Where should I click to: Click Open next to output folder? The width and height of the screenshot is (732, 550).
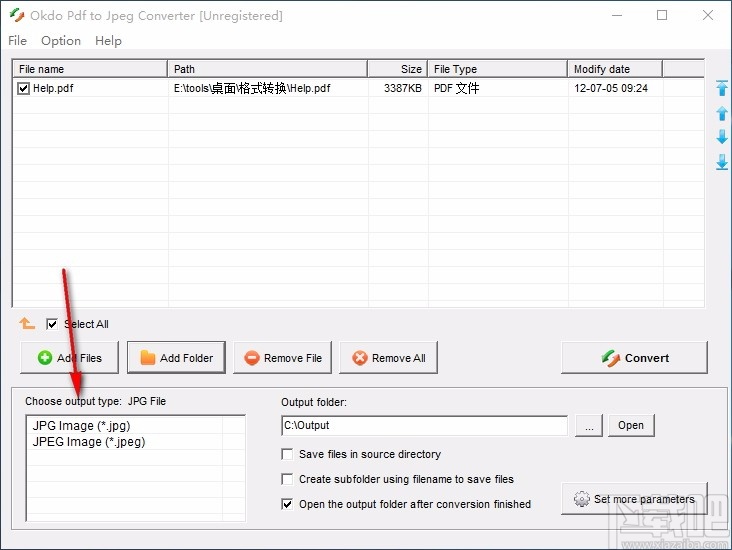[631, 425]
